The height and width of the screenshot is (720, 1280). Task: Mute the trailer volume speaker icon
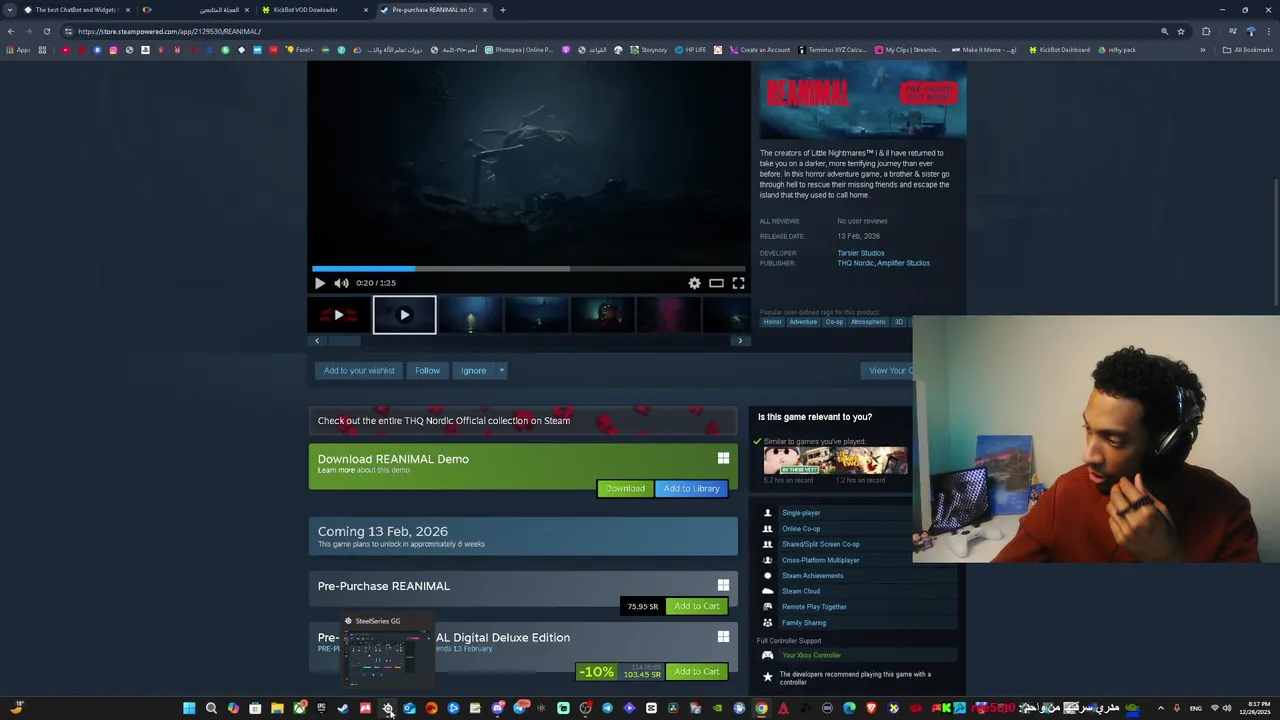tap(341, 283)
